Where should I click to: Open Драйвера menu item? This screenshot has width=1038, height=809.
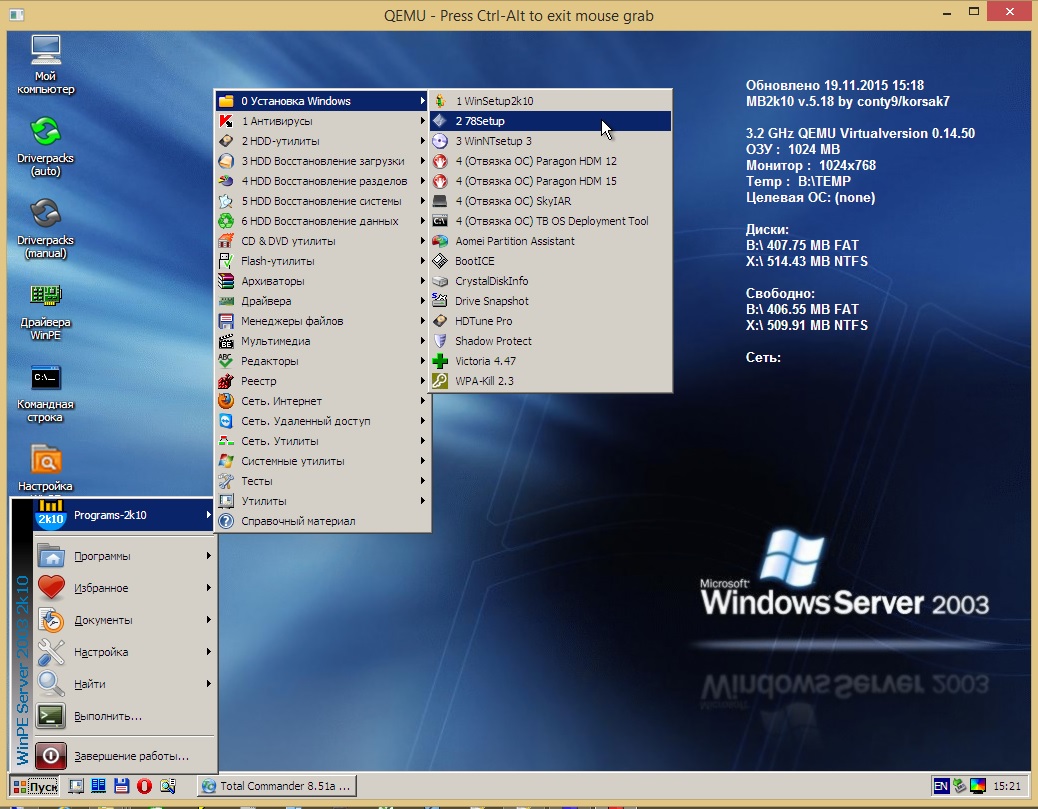323,301
